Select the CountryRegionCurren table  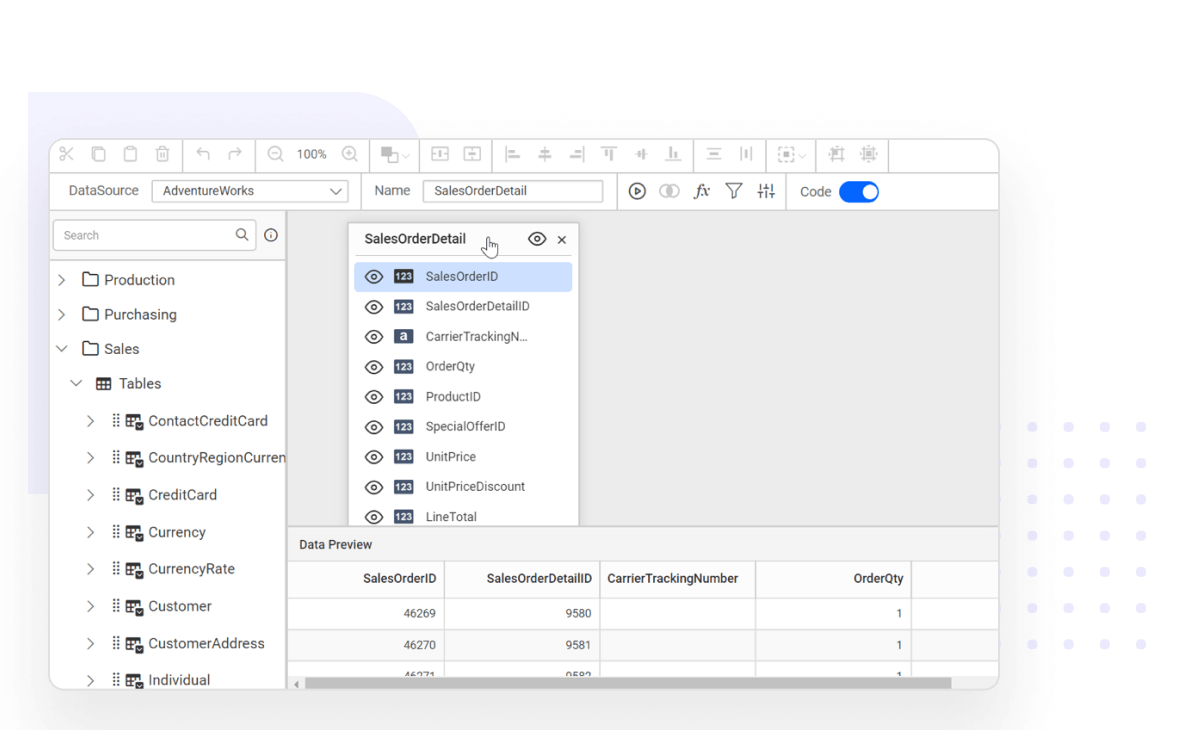(x=217, y=458)
